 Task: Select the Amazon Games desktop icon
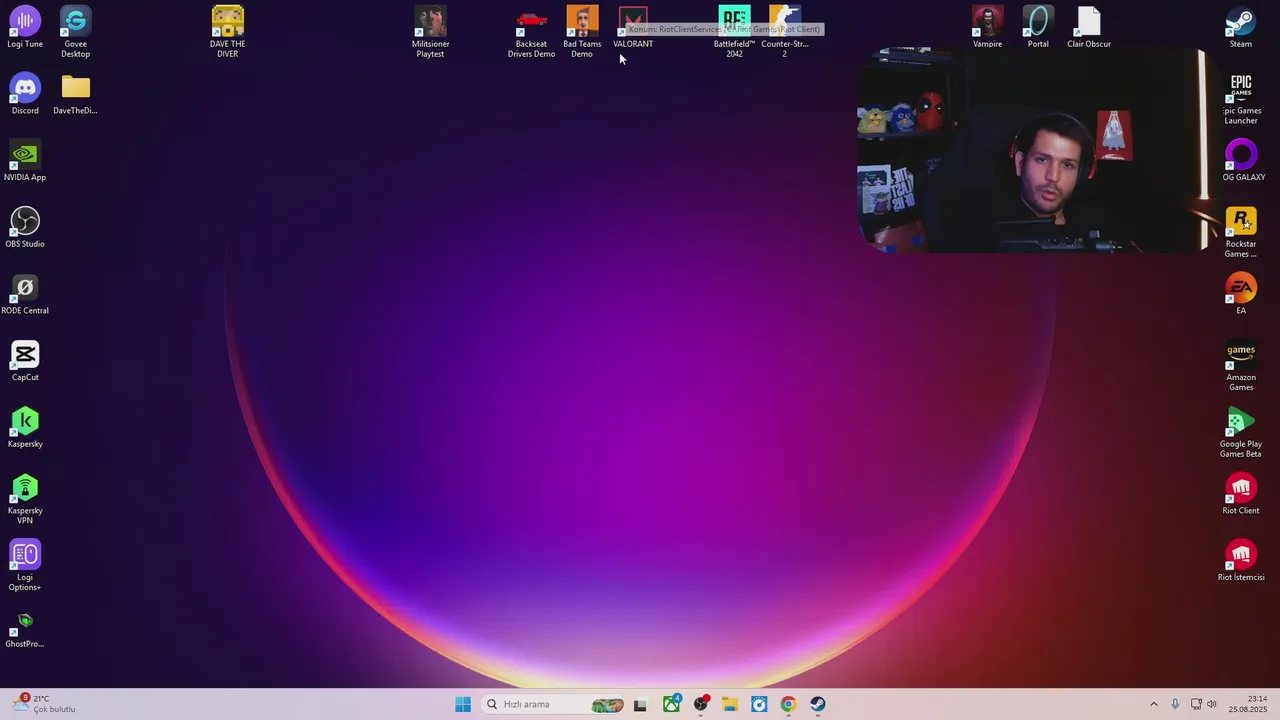coord(1241,366)
